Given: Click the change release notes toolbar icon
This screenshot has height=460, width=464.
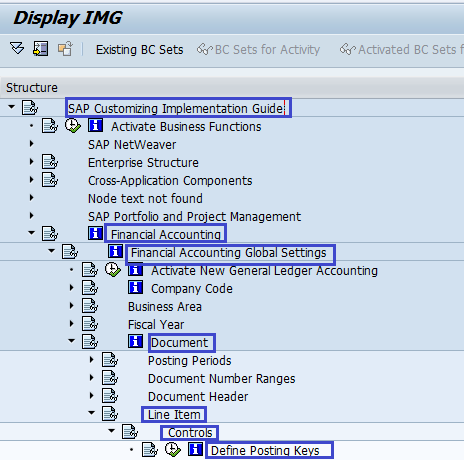Looking at the screenshot, I should click(x=65, y=49).
